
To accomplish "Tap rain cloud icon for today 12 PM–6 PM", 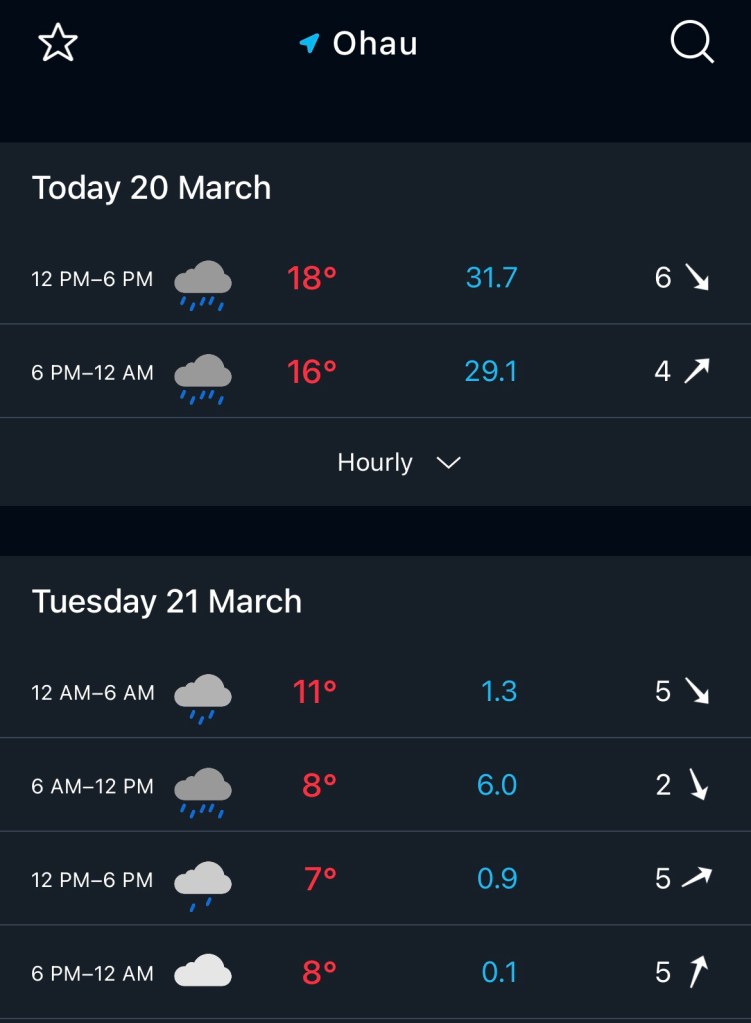I will [x=203, y=283].
